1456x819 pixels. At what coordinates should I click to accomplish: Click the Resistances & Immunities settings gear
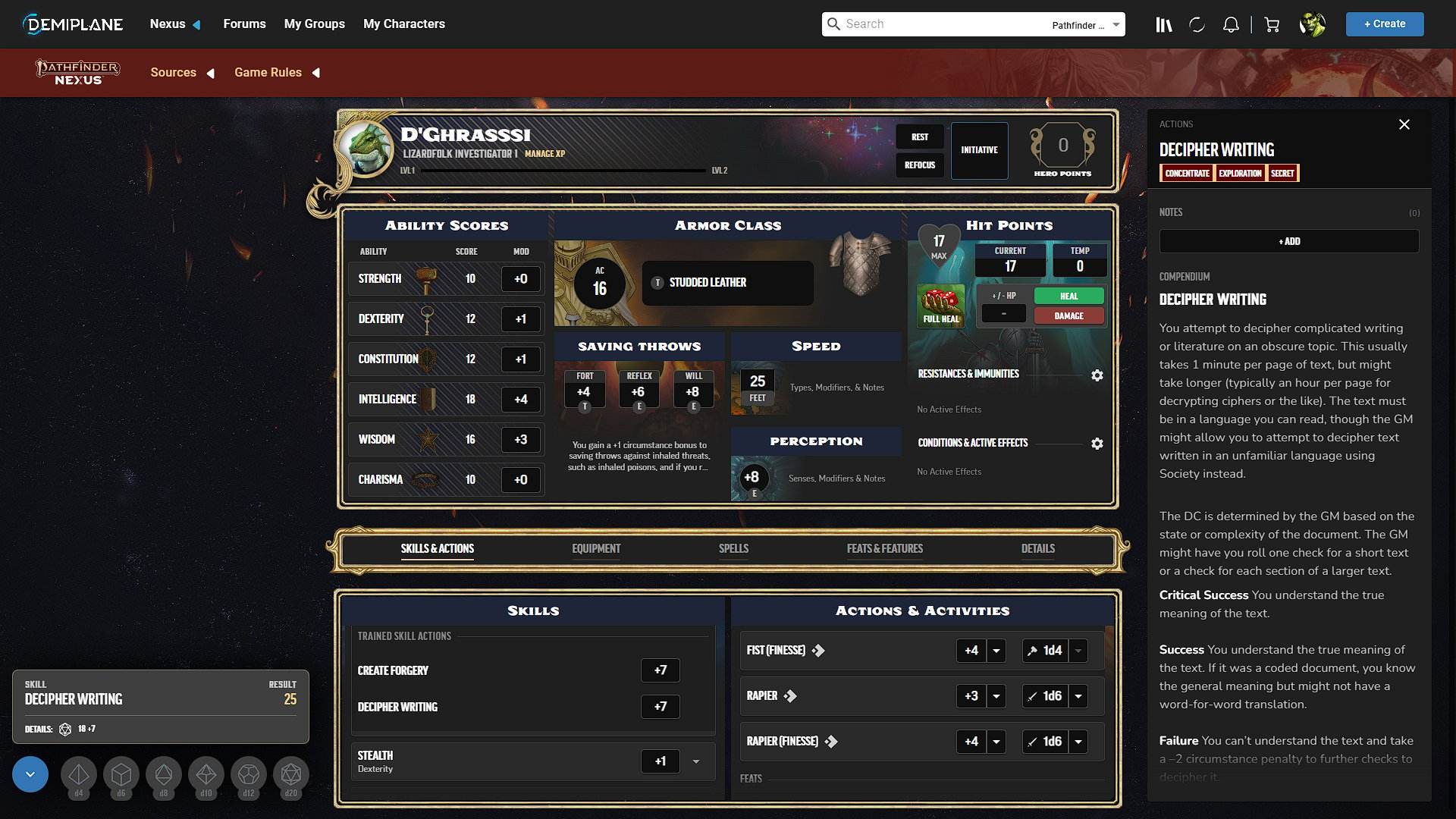1097,375
